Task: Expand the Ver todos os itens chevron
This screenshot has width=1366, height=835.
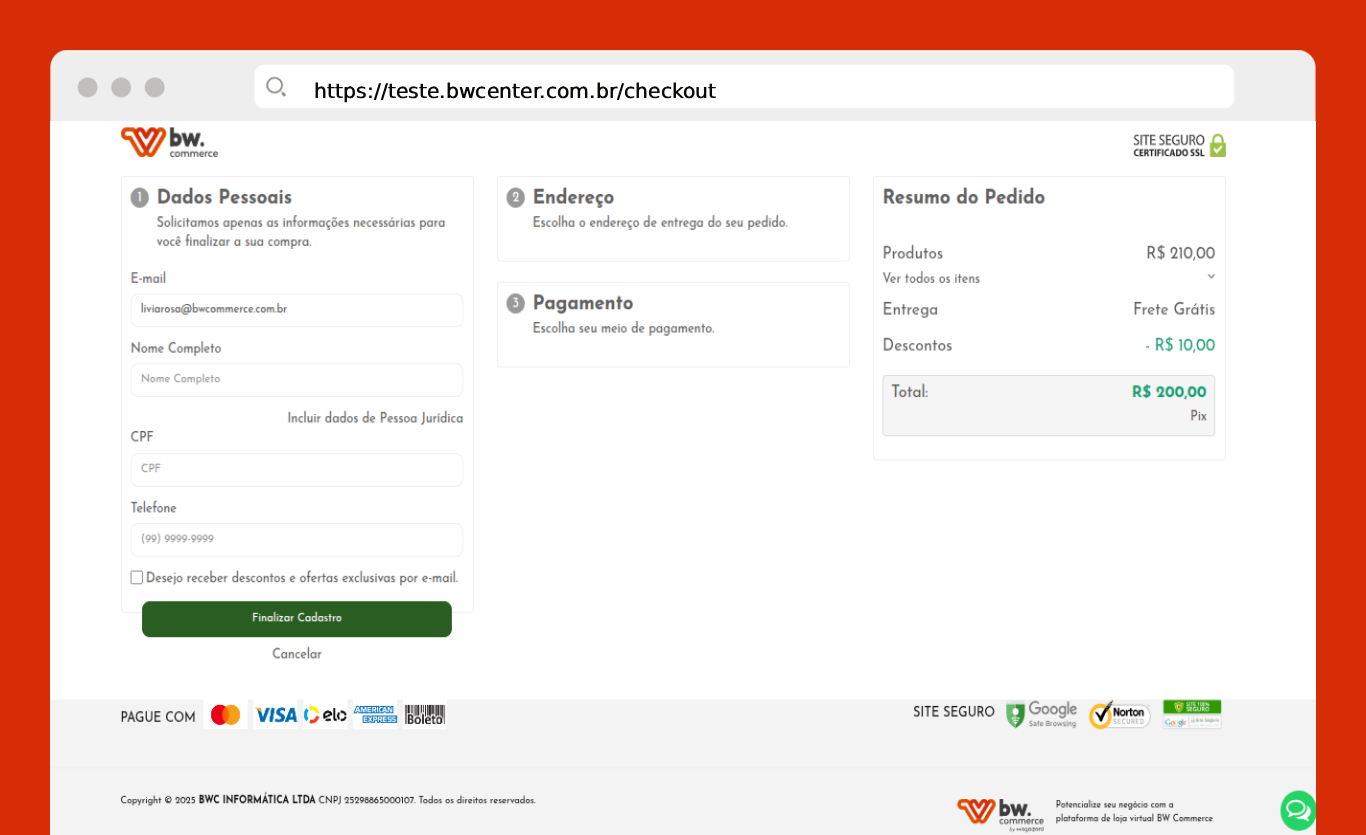Action: point(1211,277)
